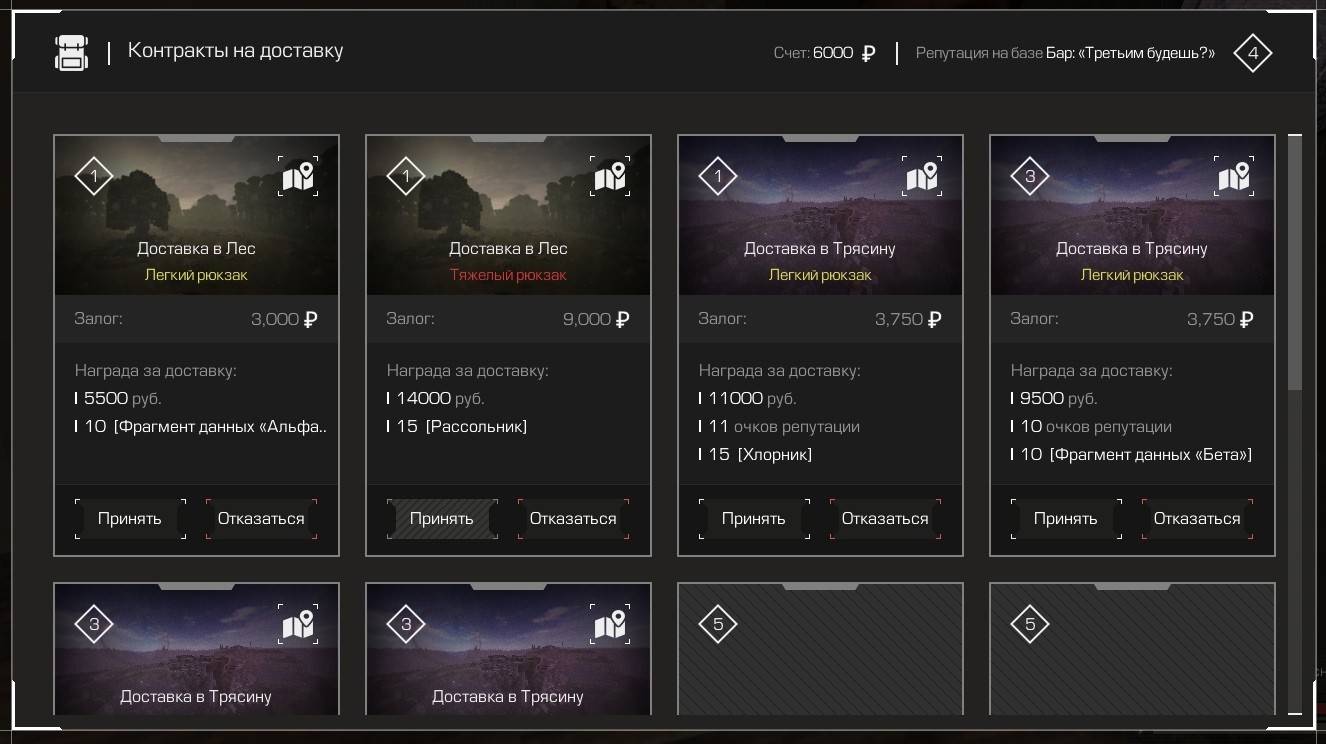The height and width of the screenshot is (744, 1326).
Task: Click the deposit amount "9,000 ₽"
Action: point(596,320)
